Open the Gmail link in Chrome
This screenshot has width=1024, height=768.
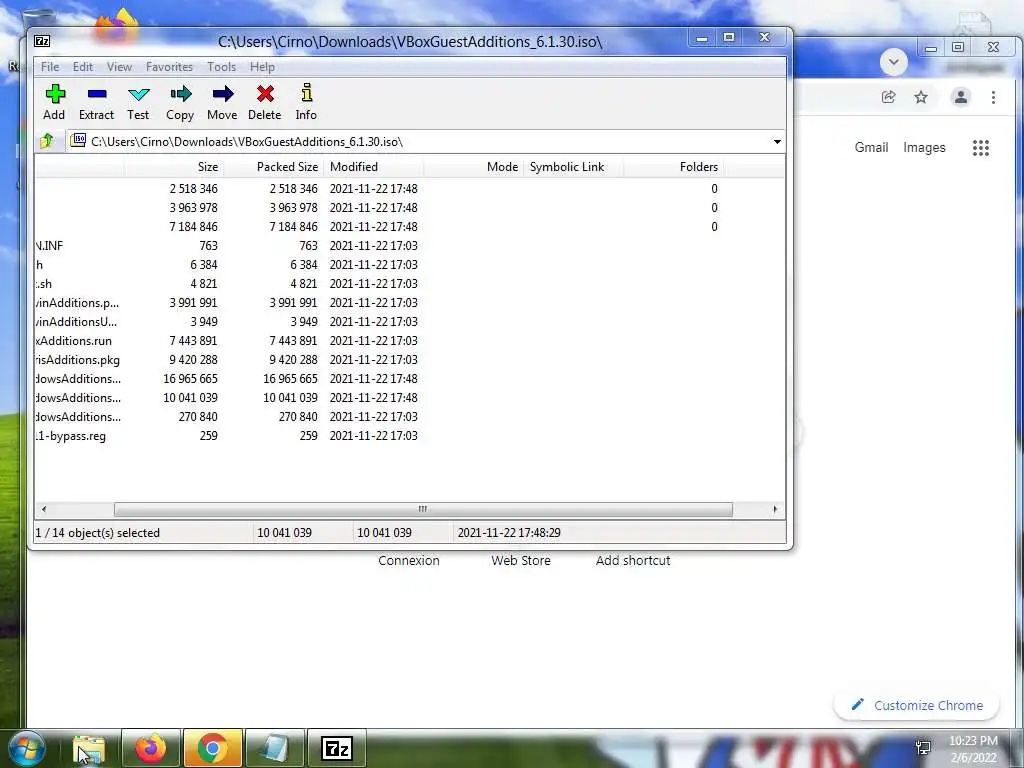point(871,148)
